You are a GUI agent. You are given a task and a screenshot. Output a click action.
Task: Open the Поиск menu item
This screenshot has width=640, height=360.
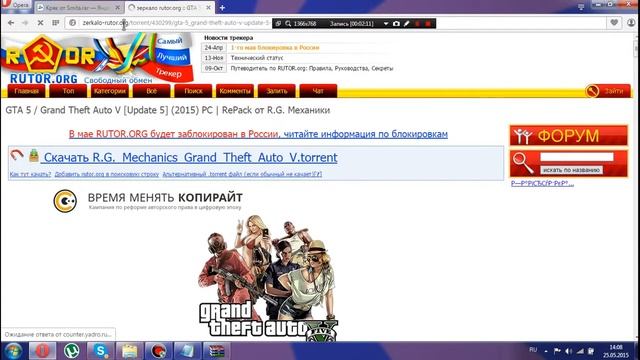(x=193, y=91)
